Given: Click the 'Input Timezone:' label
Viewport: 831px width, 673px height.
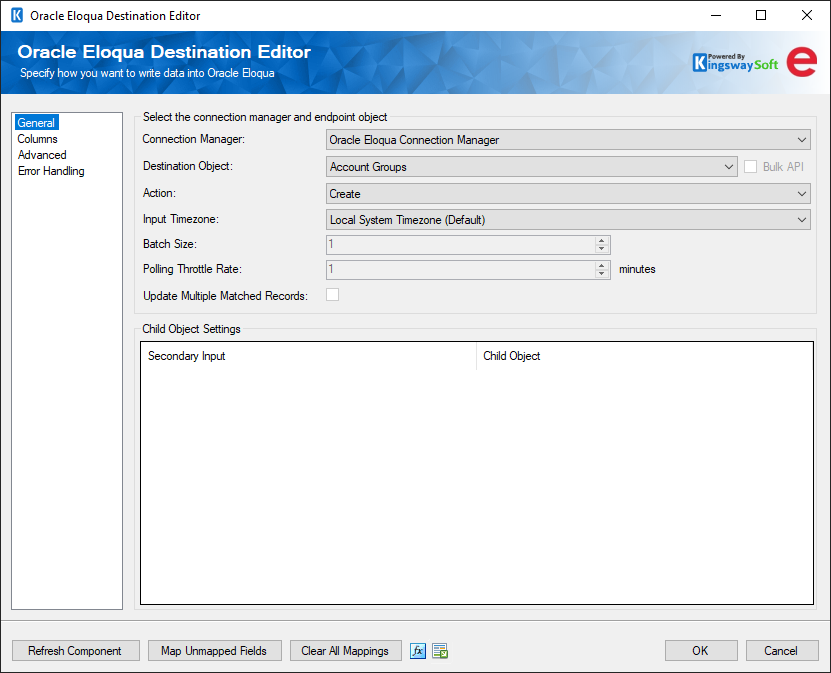Looking at the screenshot, I should 181,219.
